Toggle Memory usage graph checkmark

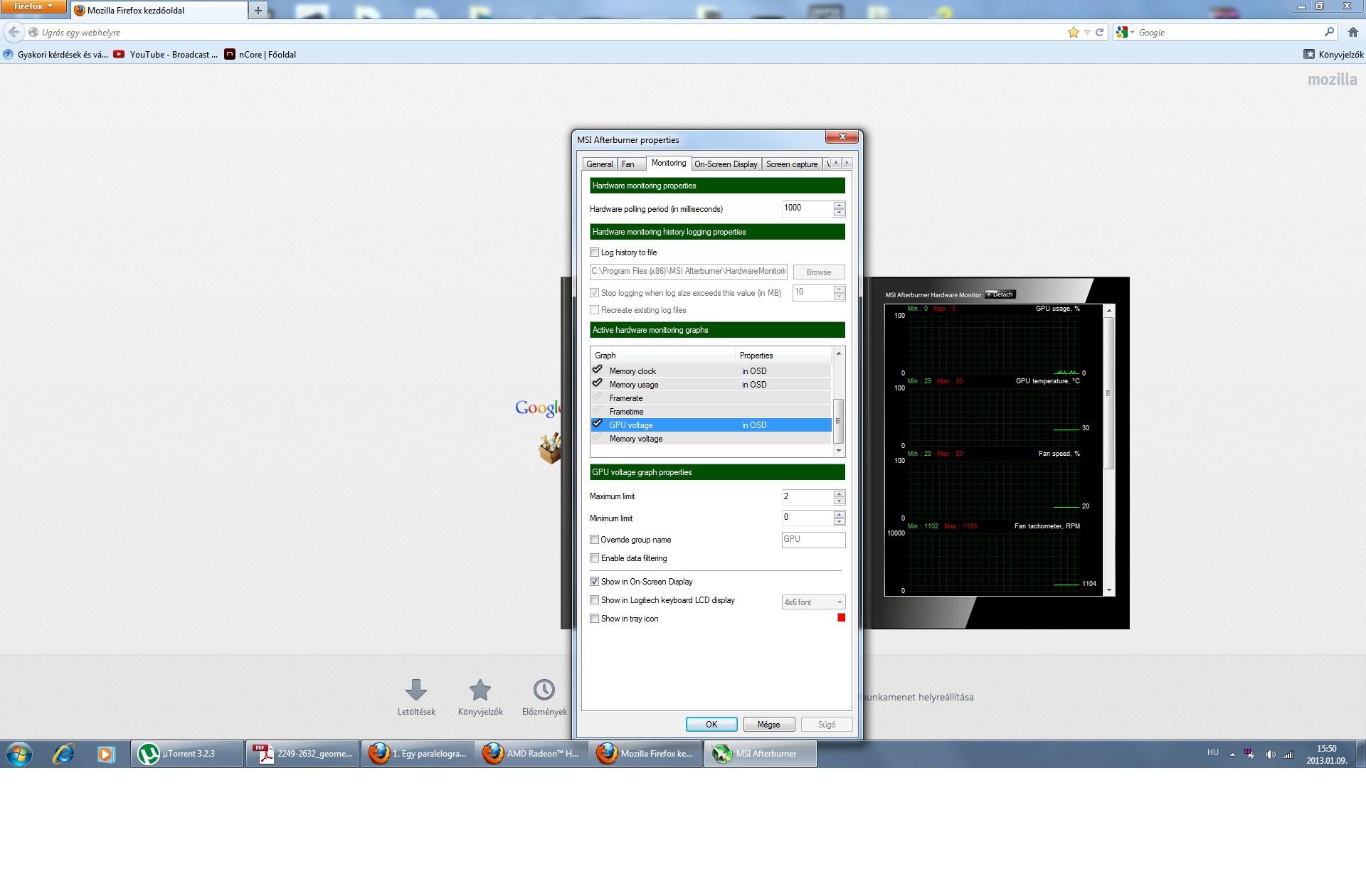coord(598,384)
